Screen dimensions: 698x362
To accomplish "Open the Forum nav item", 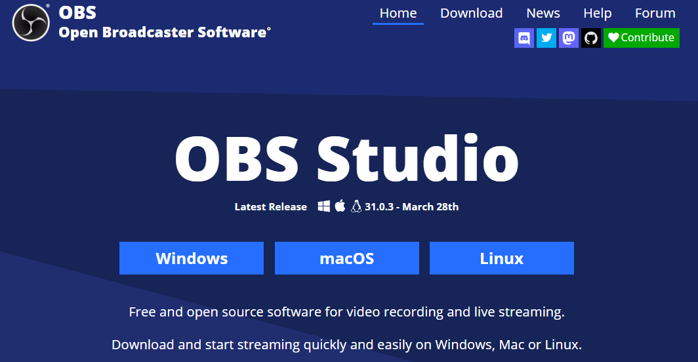I will click(655, 13).
